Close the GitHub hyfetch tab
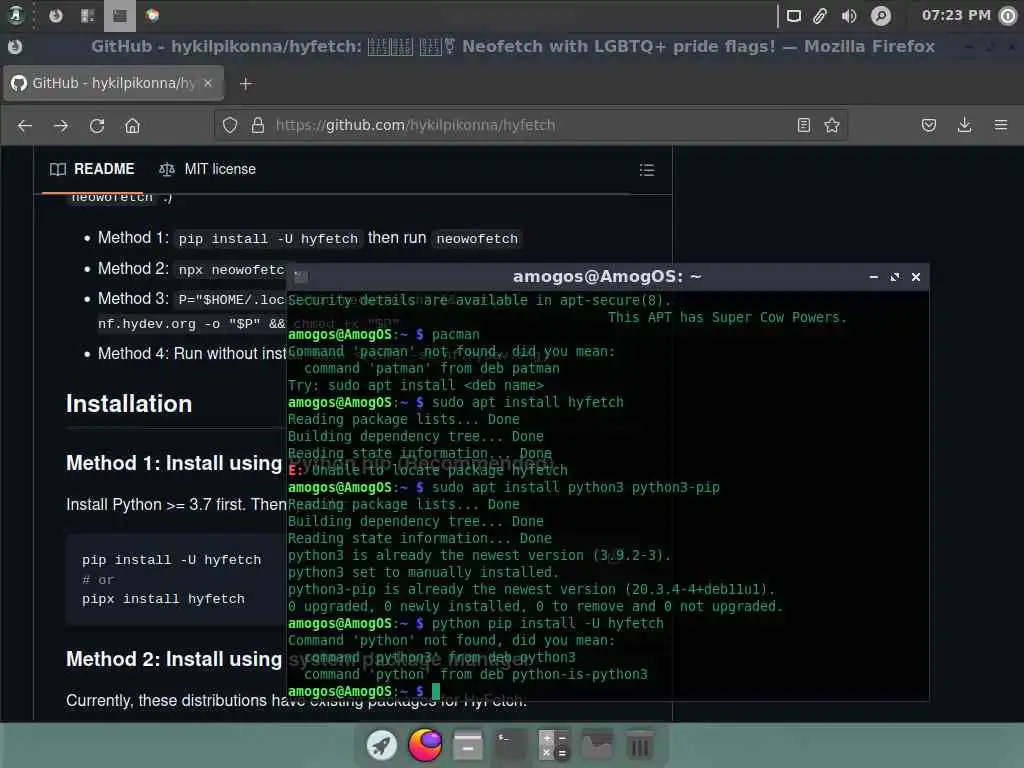This screenshot has height=768, width=1024. 208,83
